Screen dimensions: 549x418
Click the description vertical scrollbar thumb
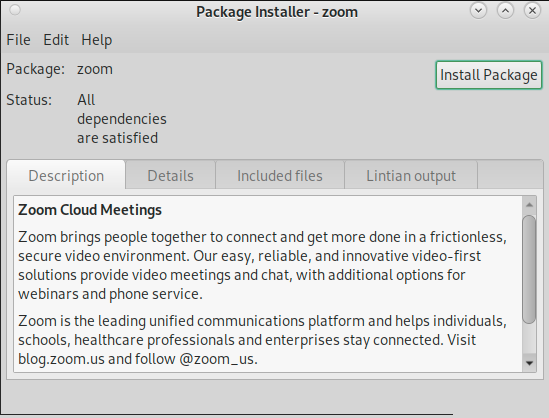click(x=529, y=269)
